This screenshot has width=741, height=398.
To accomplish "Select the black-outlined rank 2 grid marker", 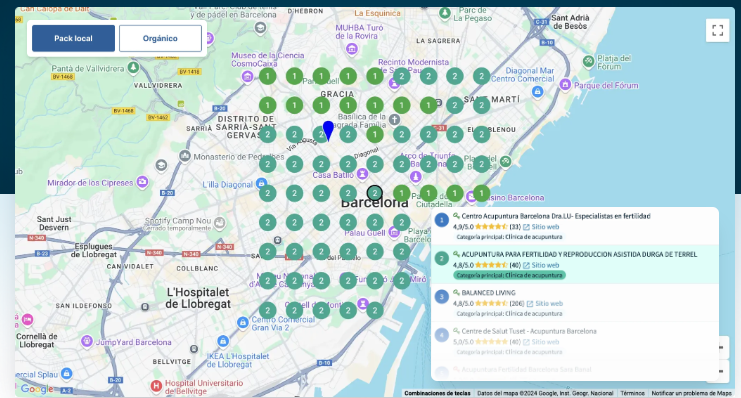I will 375,193.
